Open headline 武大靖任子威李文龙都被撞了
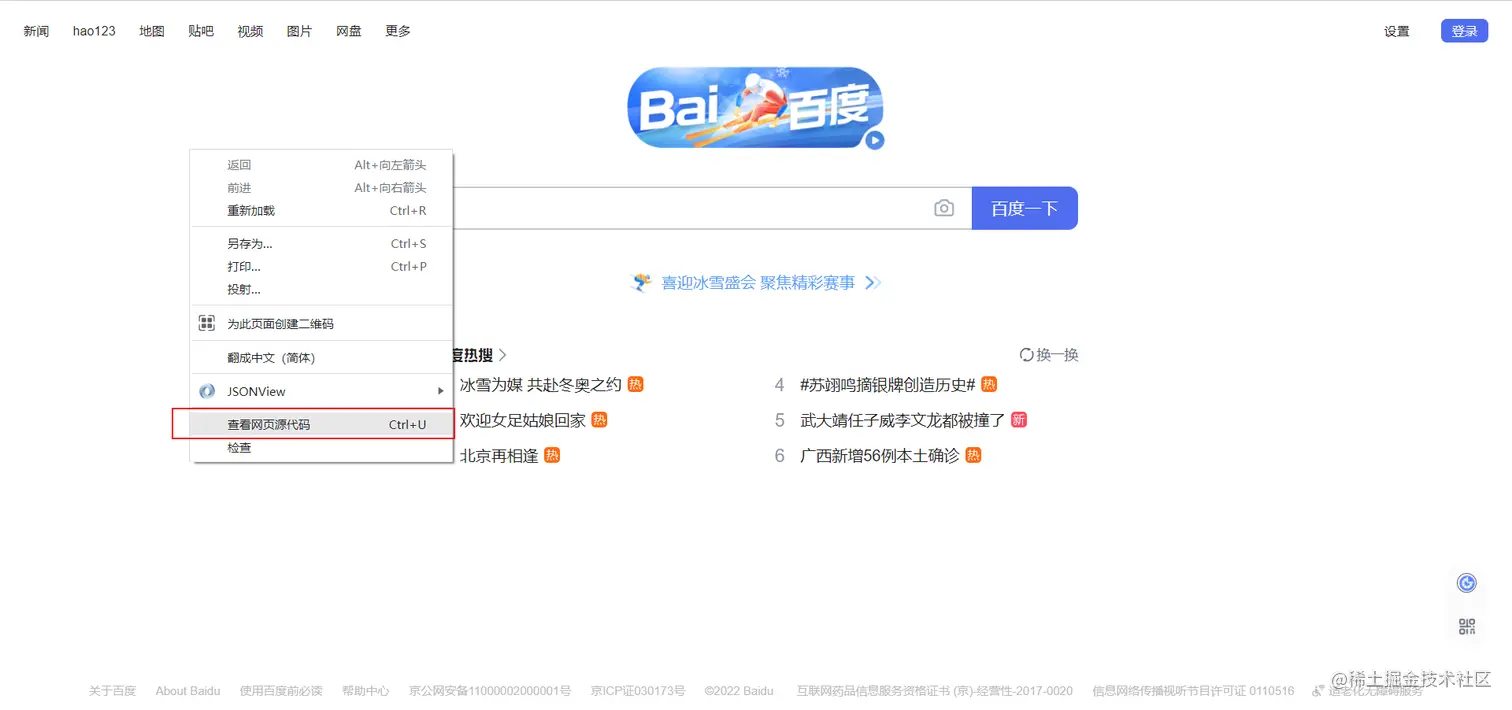Image resolution: width=1512 pixels, height=710 pixels. [902, 420]
